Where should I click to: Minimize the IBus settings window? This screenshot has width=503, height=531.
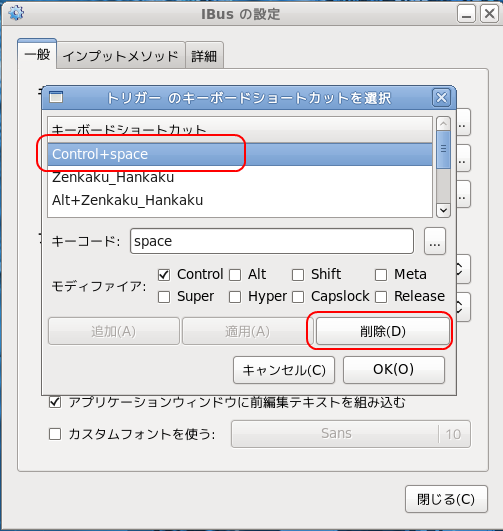click(466, 14)
